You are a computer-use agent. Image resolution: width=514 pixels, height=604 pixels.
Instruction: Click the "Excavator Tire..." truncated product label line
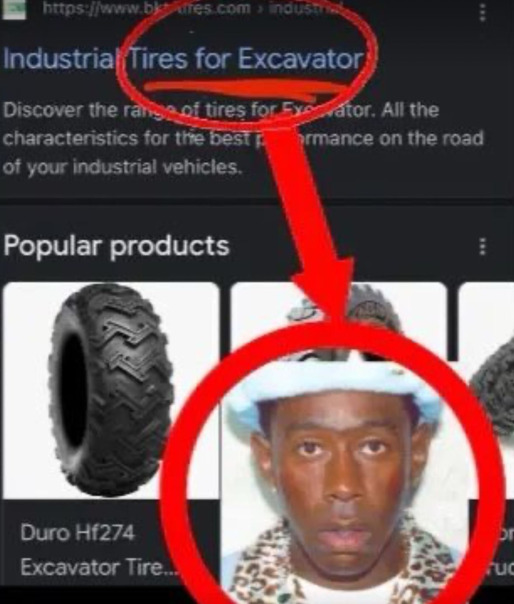pos(98,567)
